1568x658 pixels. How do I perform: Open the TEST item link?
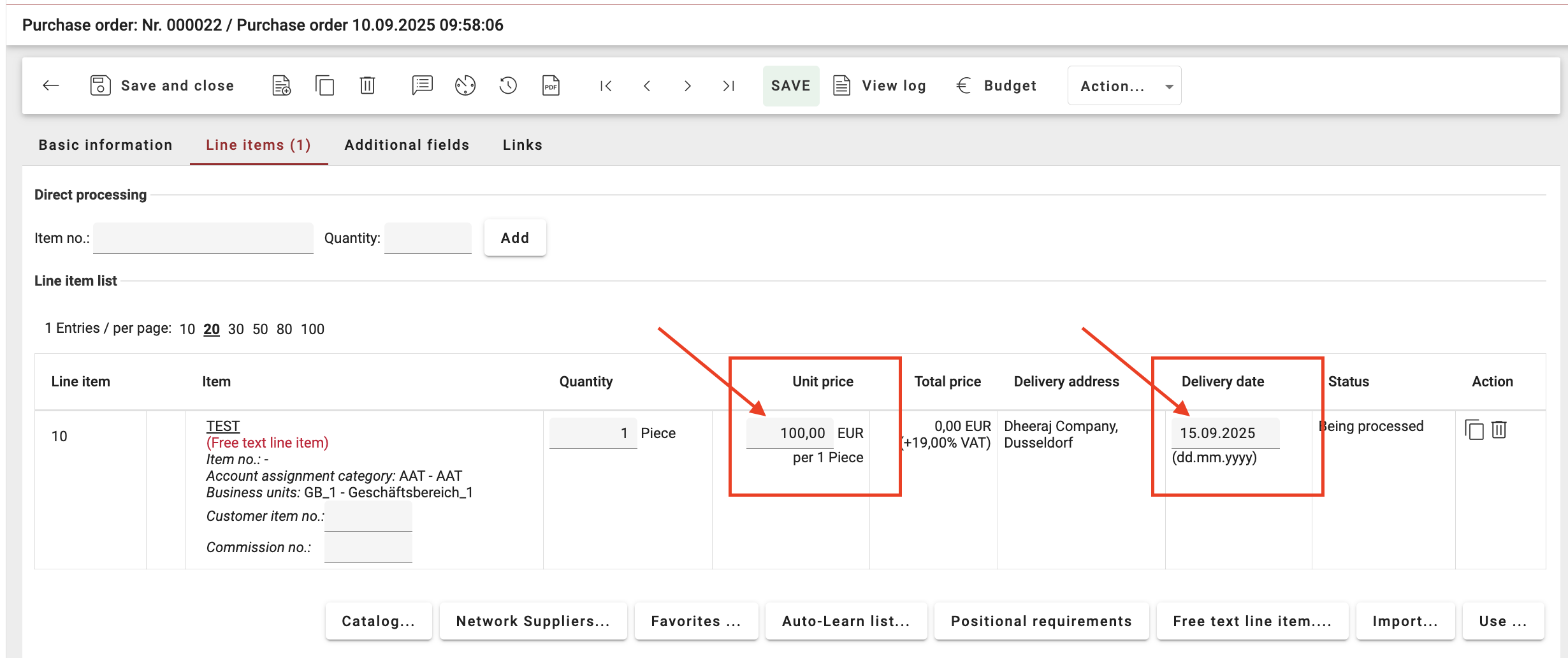222,426
